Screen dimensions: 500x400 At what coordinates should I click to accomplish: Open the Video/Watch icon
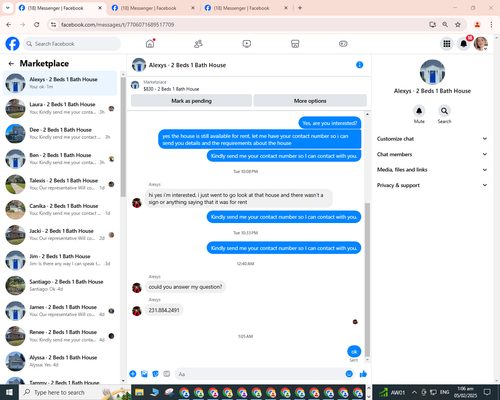(247, 44)
